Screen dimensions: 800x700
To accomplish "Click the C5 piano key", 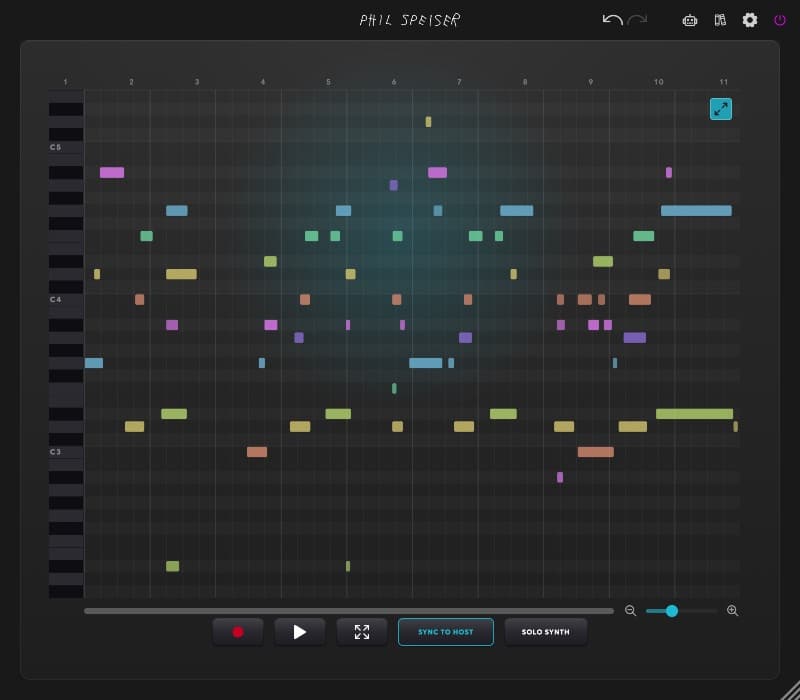I will (66, 147).
